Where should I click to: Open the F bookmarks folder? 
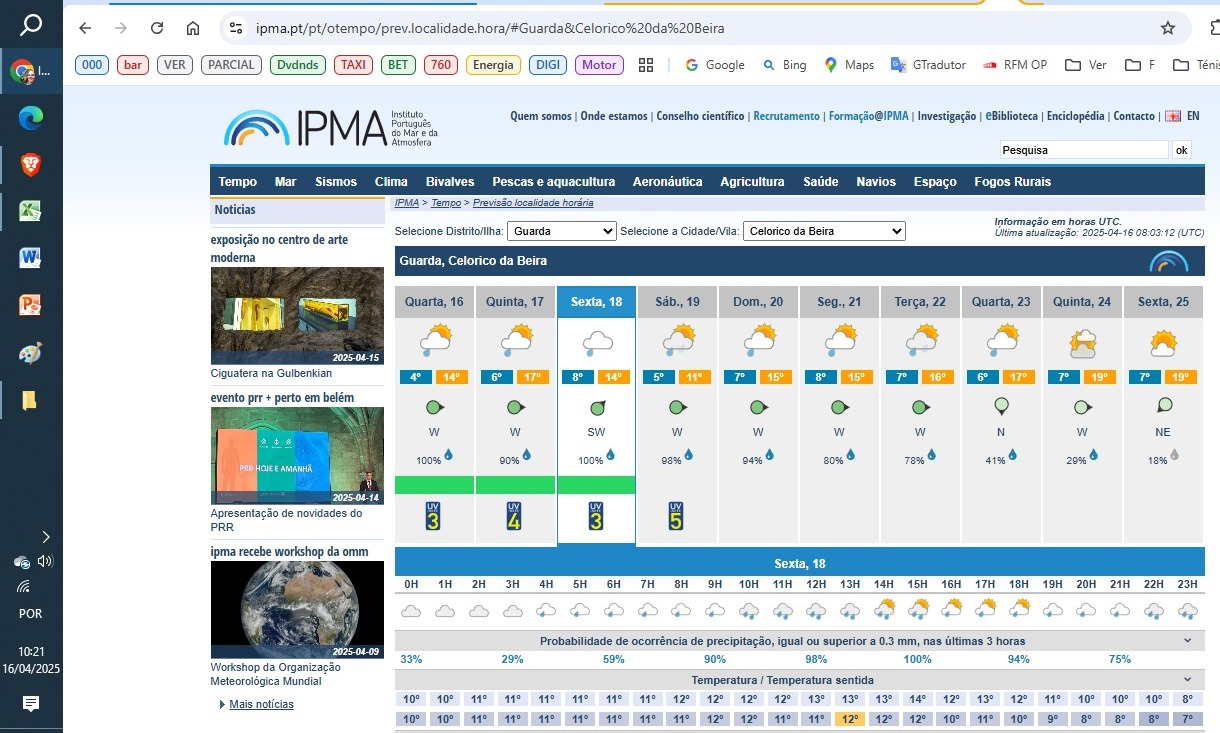point(1140,65)
